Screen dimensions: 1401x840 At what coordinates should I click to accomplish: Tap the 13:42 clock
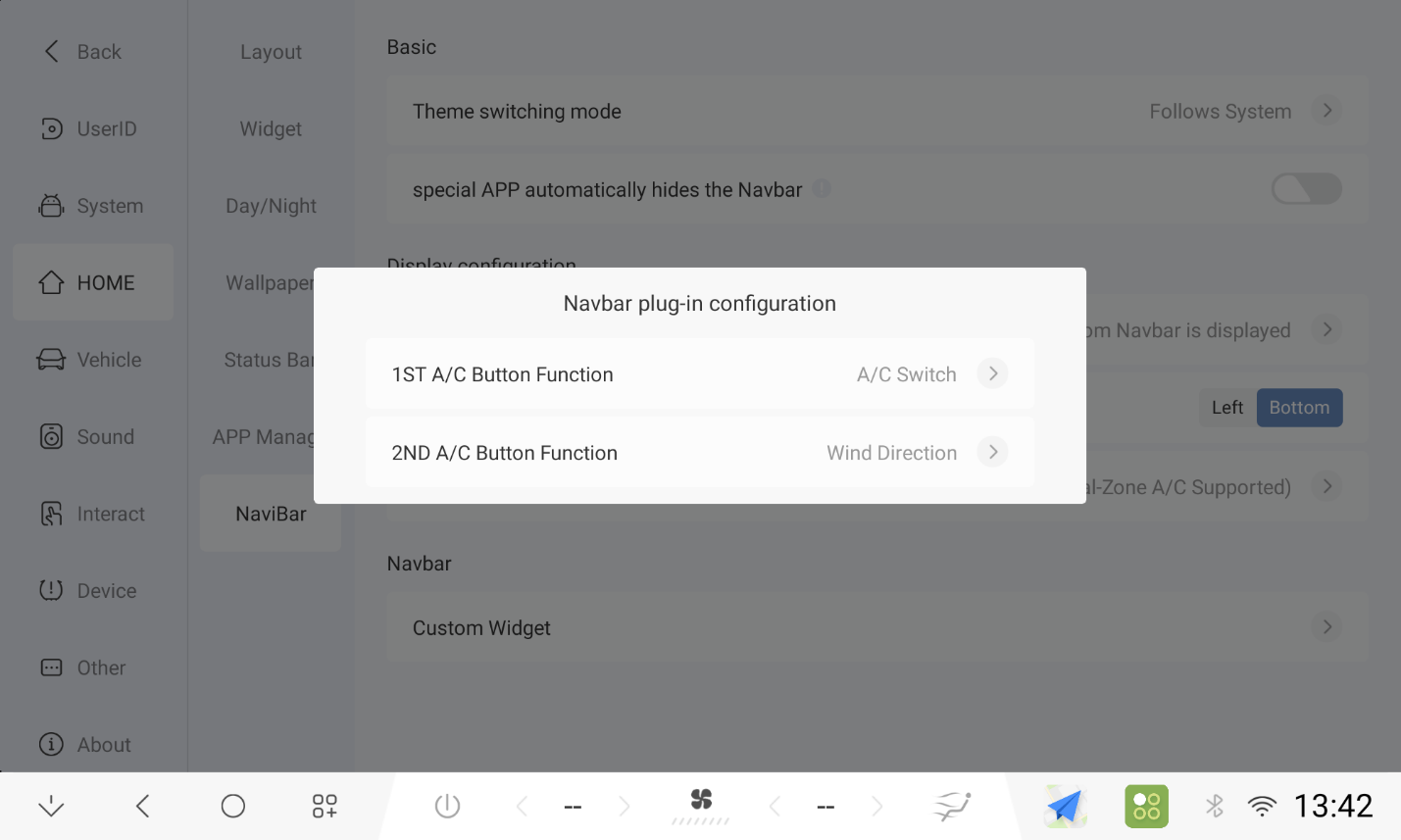[x=1333, y=806]
